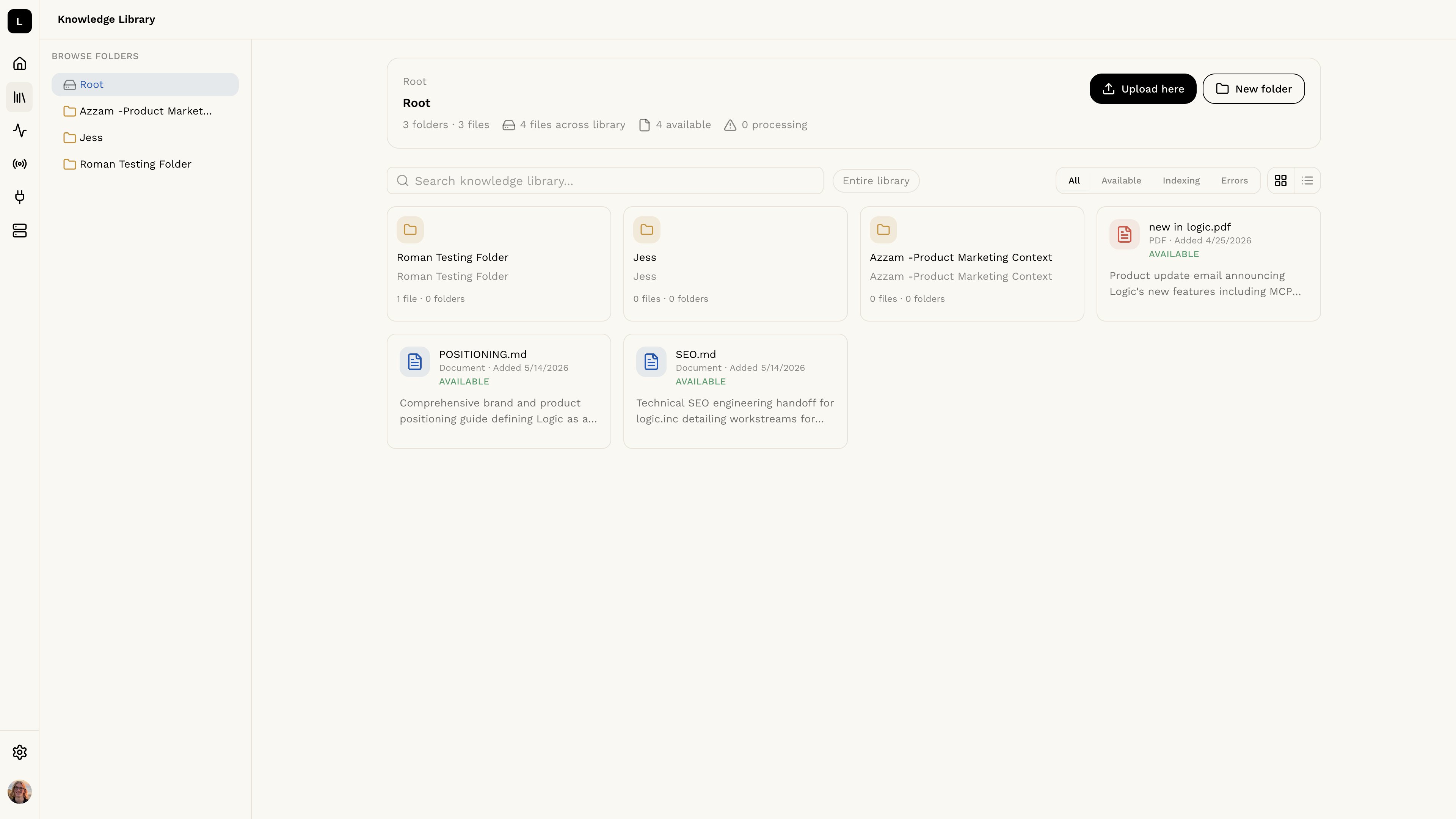Screen dimensions: 1456x819
Task: Select Root in folder tree
Action: 145,84
